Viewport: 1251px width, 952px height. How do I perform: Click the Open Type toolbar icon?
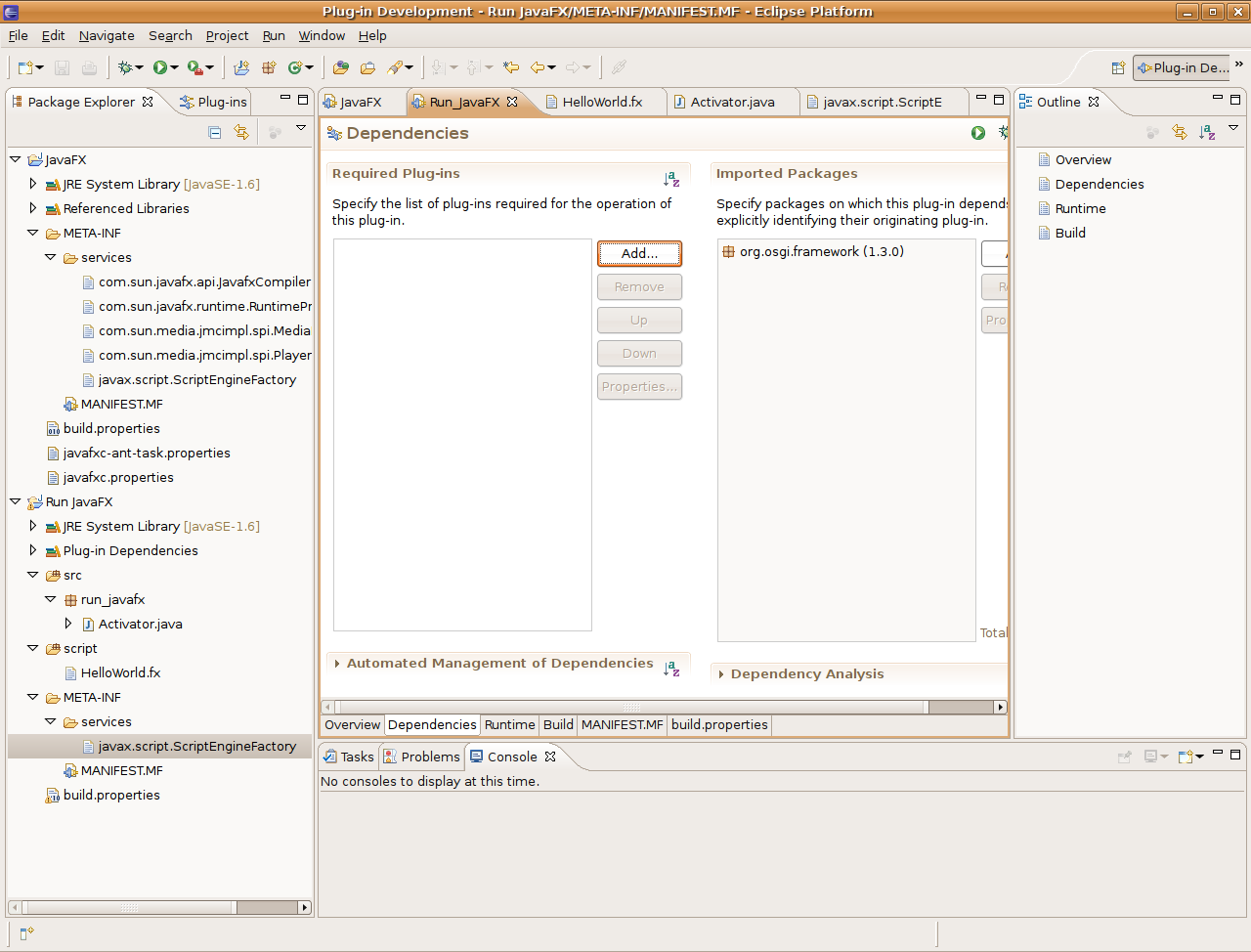tap(340, 67)
